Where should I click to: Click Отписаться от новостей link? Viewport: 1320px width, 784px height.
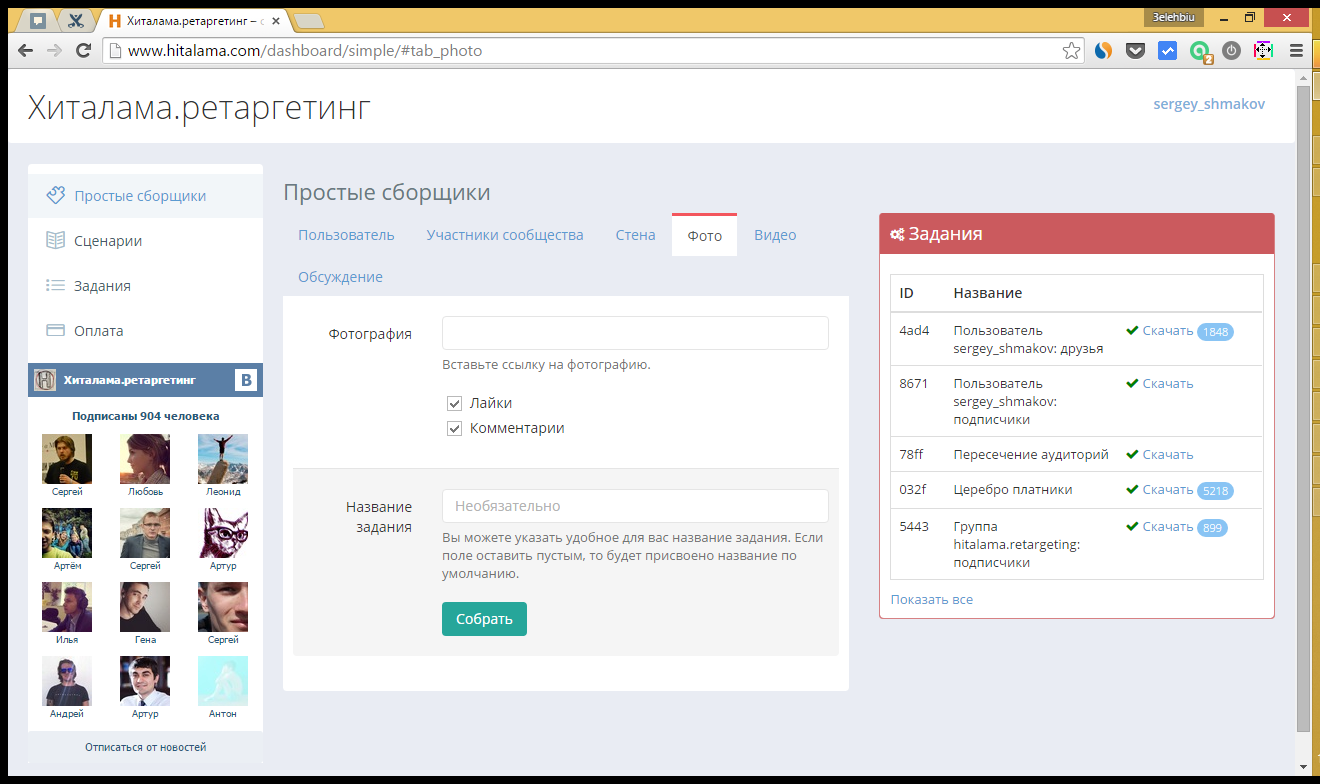click(x=145, y=747)
